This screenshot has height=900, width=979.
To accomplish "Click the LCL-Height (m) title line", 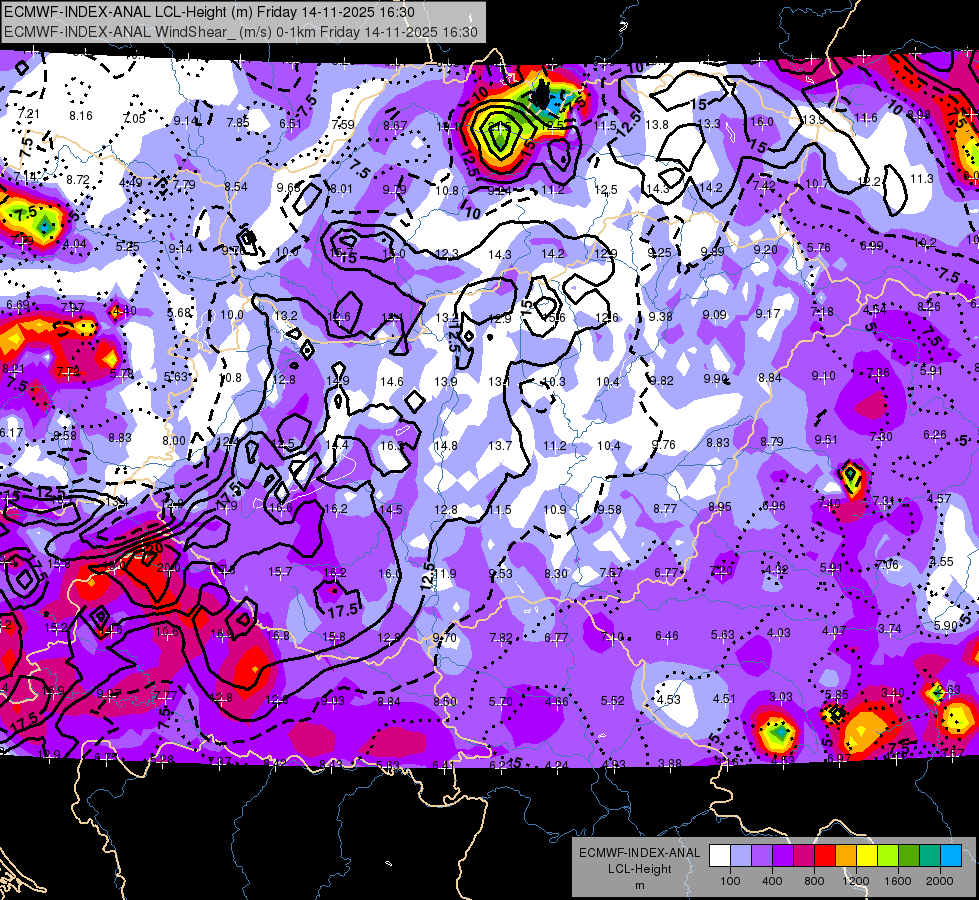I will pos(209,12).
